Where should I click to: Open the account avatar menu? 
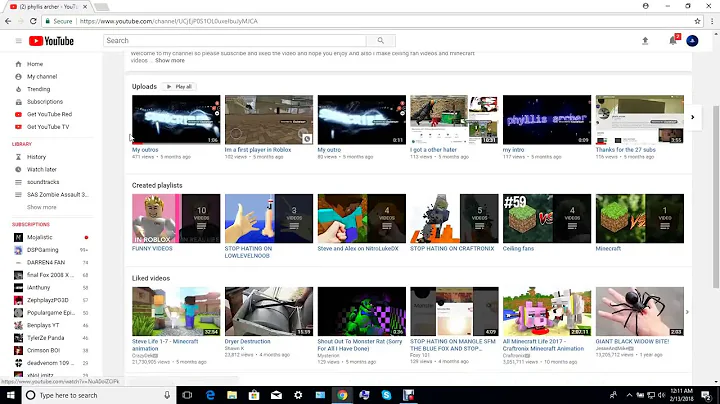pyautogui.click(x=692, y=41)
